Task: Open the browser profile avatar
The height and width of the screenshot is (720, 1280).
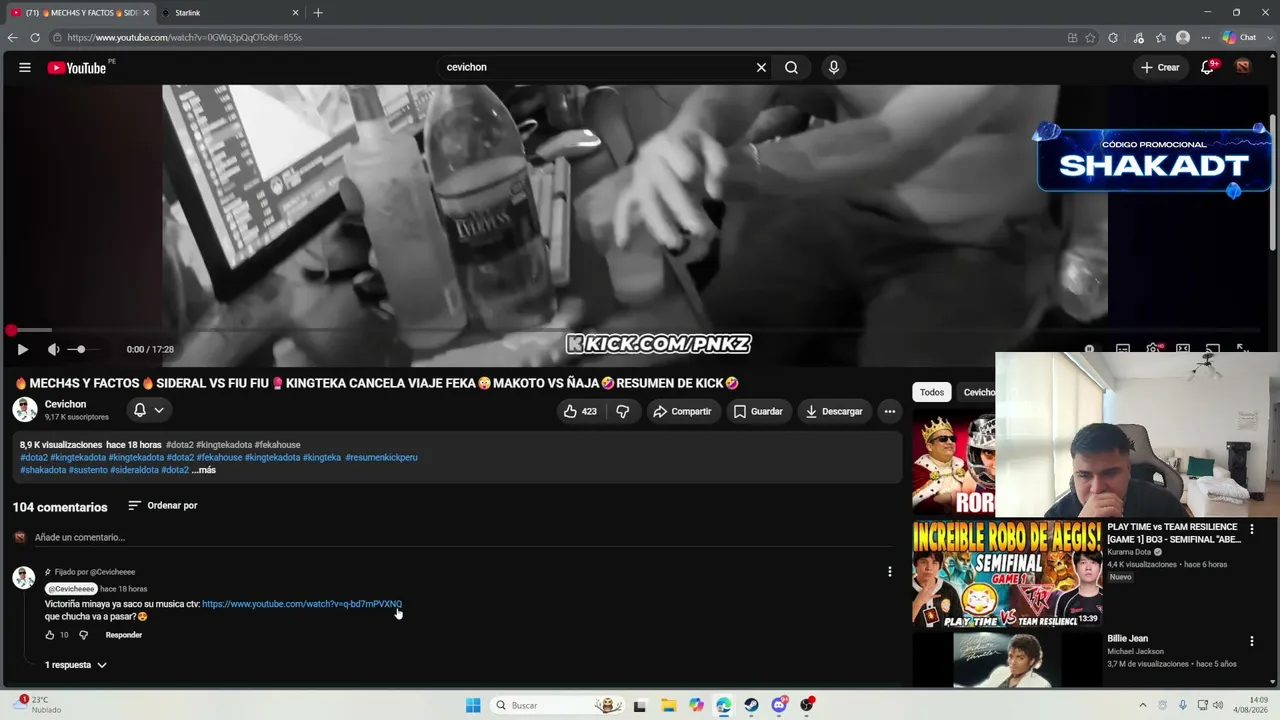Action: 1183,38
